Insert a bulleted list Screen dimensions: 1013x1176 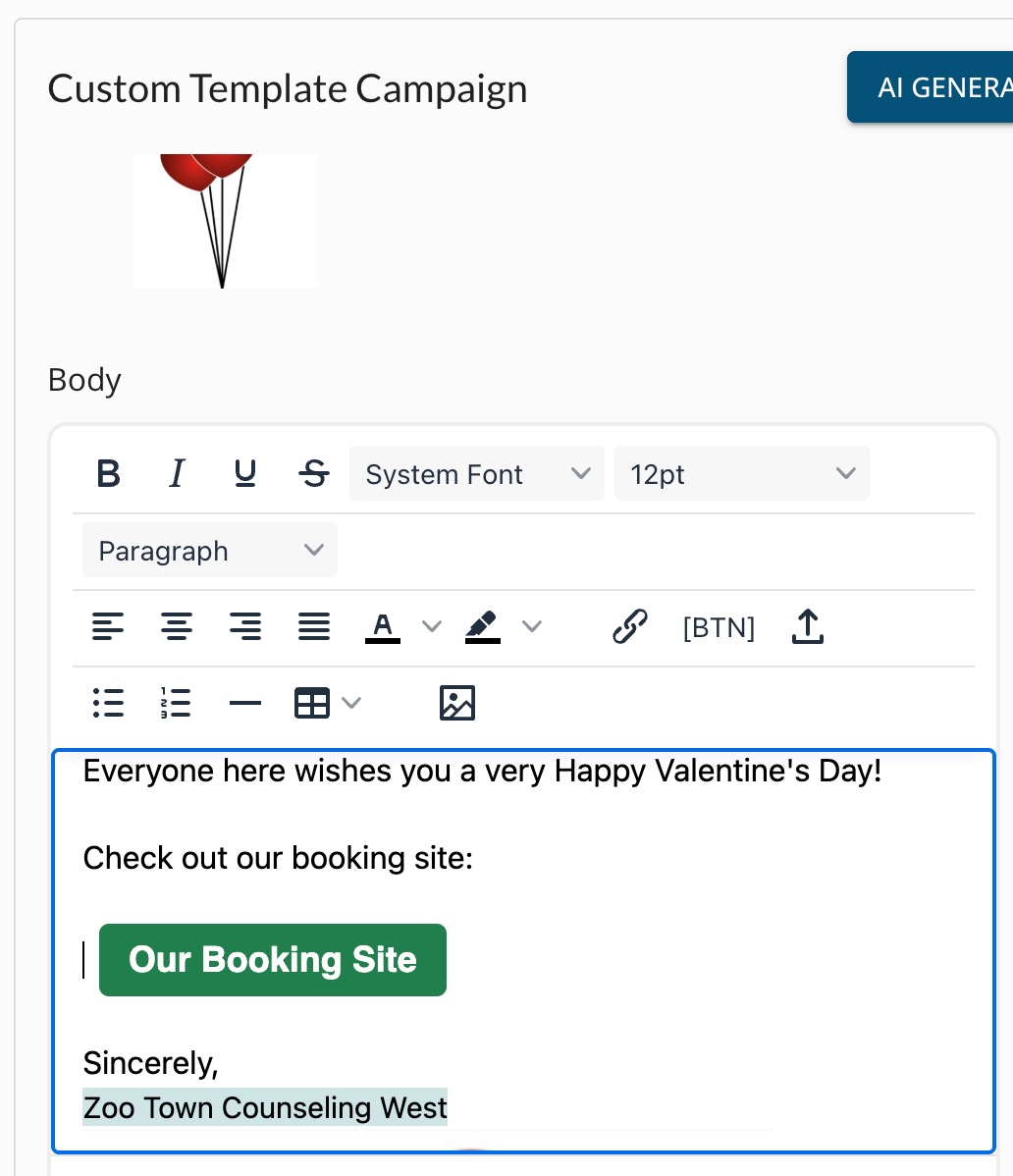108,704
